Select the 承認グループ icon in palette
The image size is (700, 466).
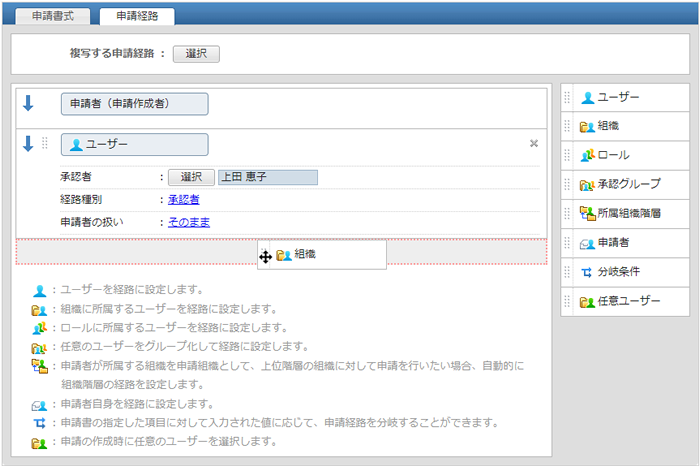[588, 185]
